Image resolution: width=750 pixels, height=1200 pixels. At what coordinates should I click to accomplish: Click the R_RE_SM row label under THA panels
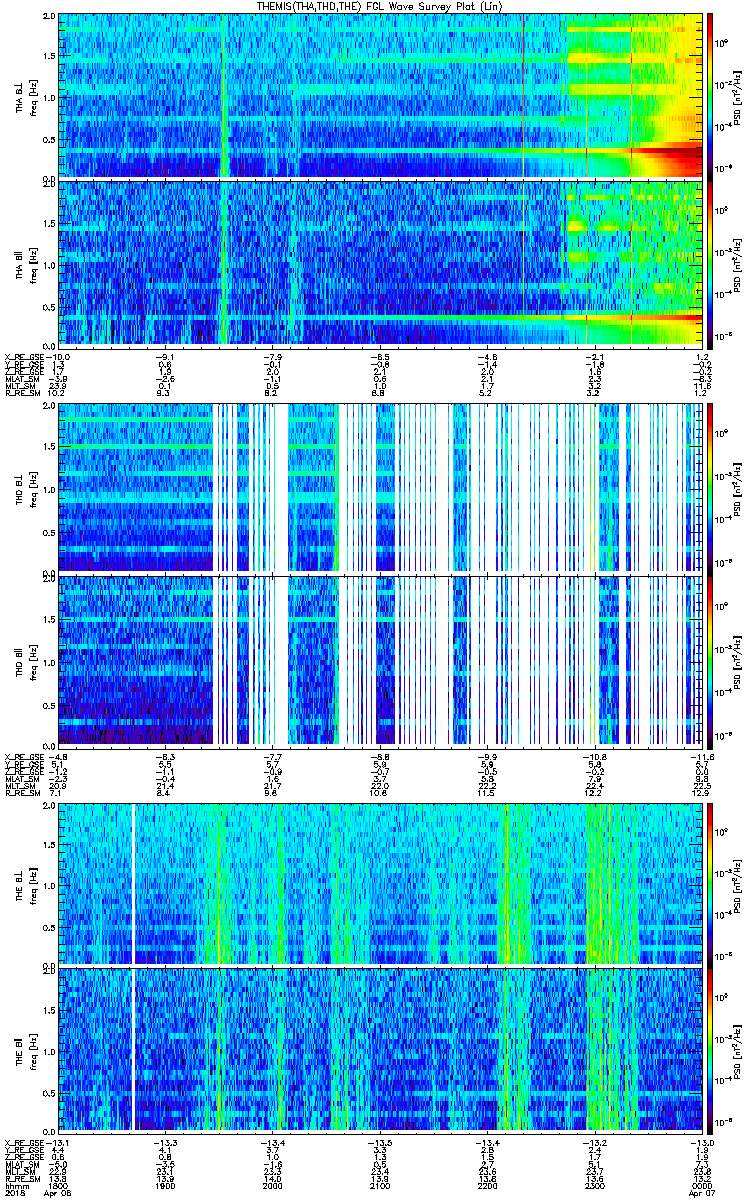23,395
